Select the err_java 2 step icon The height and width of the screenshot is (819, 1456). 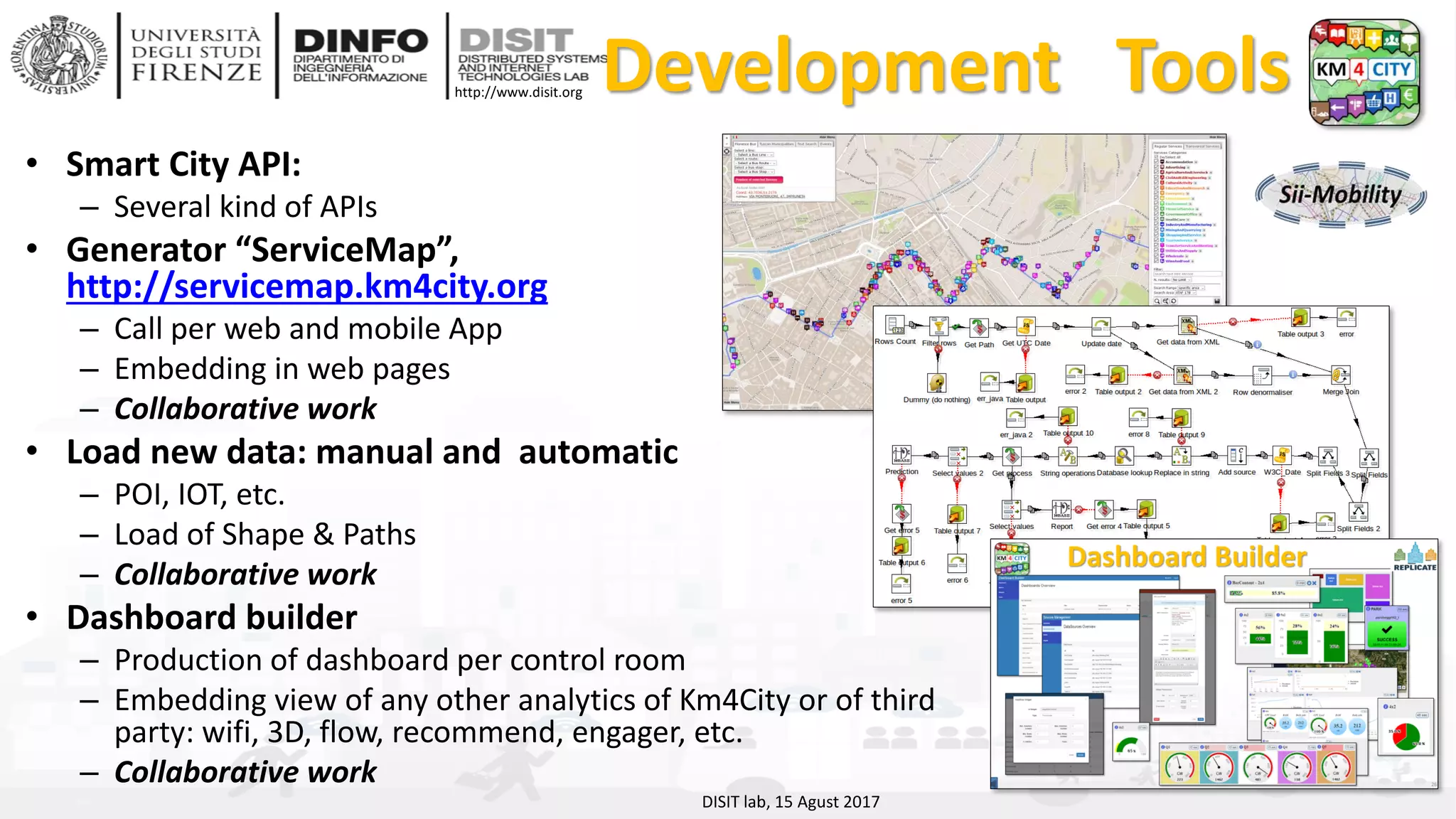tap(1016, 418)
